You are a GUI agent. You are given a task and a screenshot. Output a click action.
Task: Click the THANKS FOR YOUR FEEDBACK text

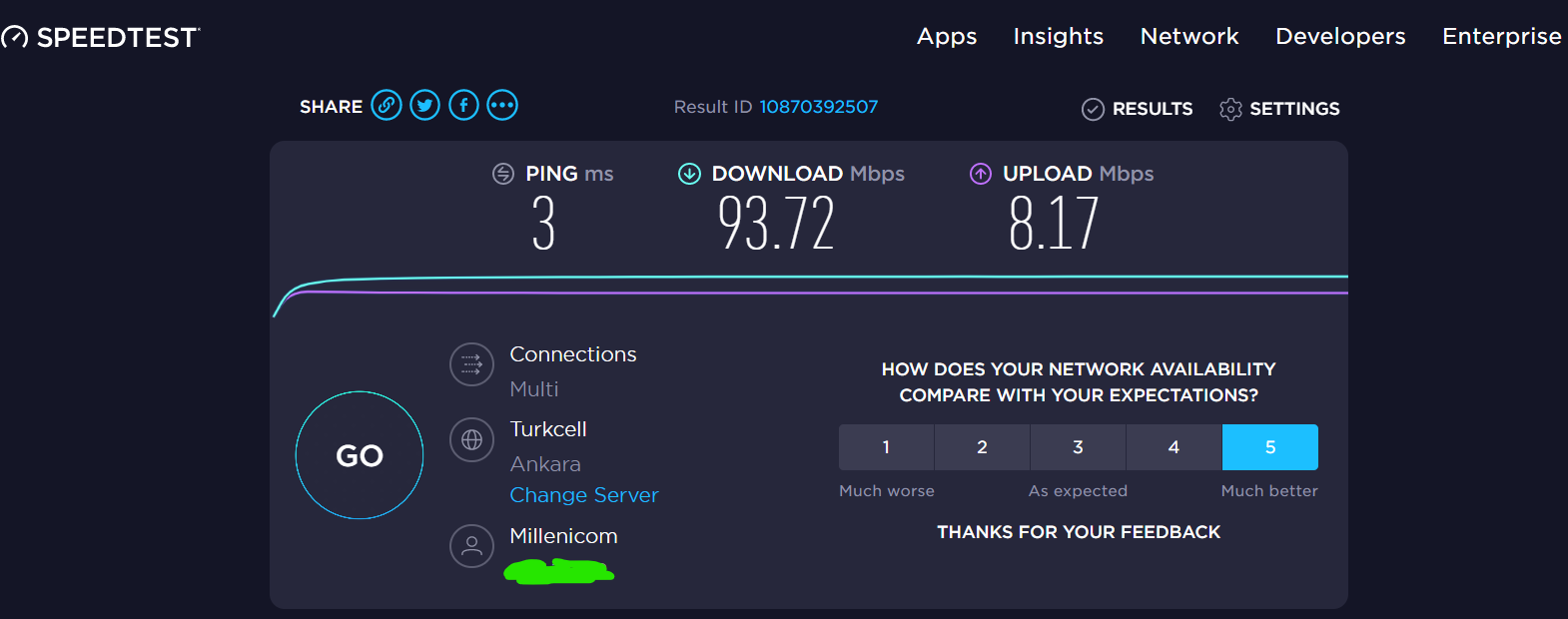coord(1079,532)
